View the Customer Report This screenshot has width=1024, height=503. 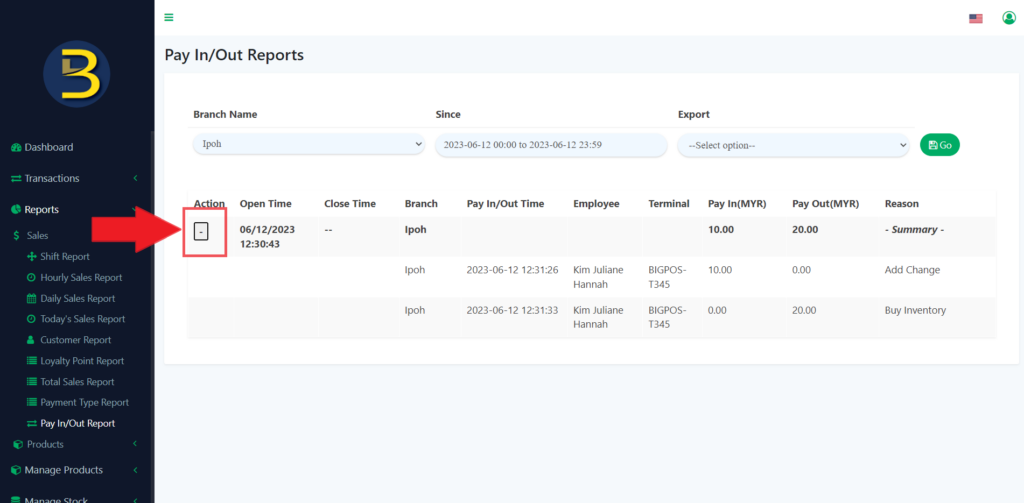(75, 340)
